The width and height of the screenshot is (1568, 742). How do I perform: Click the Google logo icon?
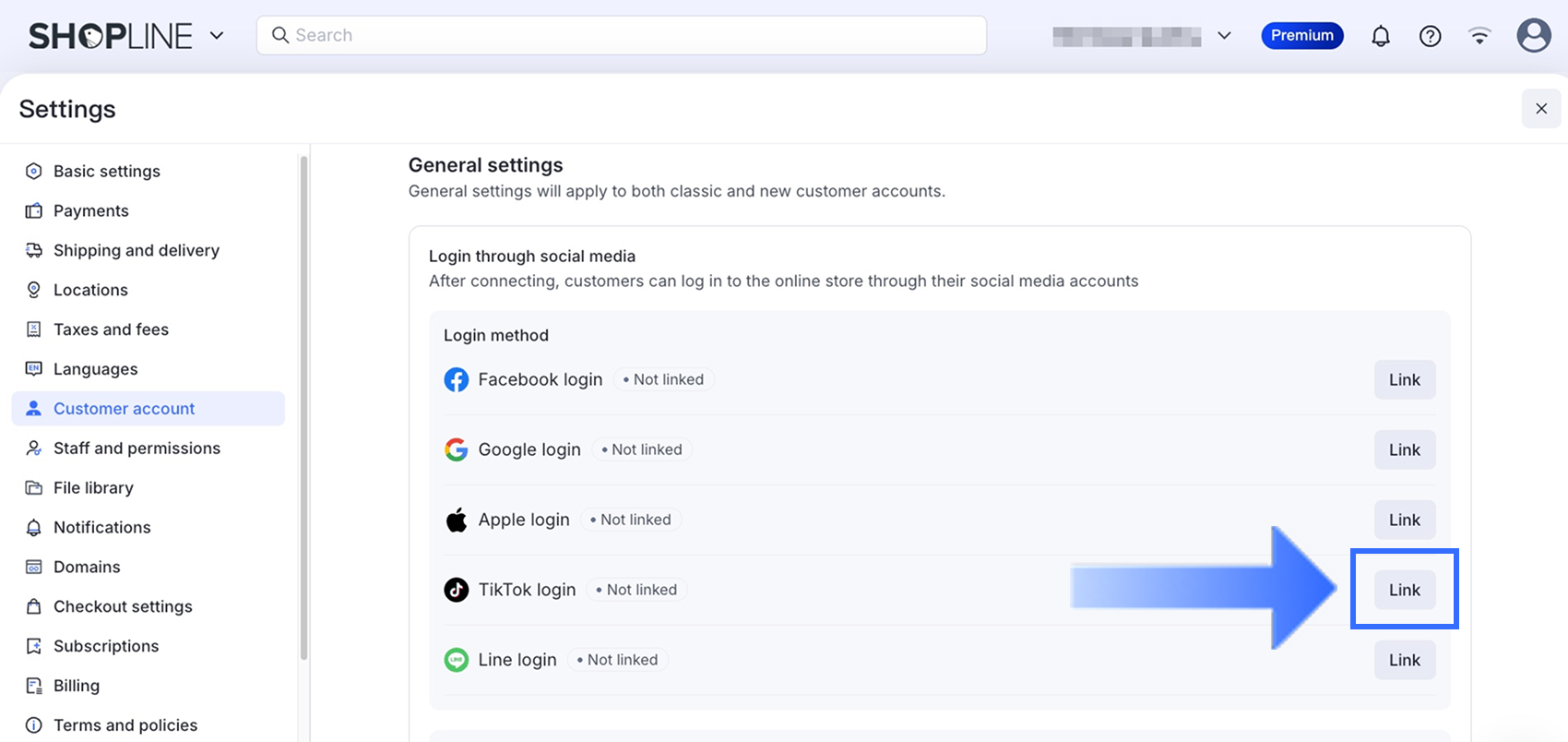point(457,449)
